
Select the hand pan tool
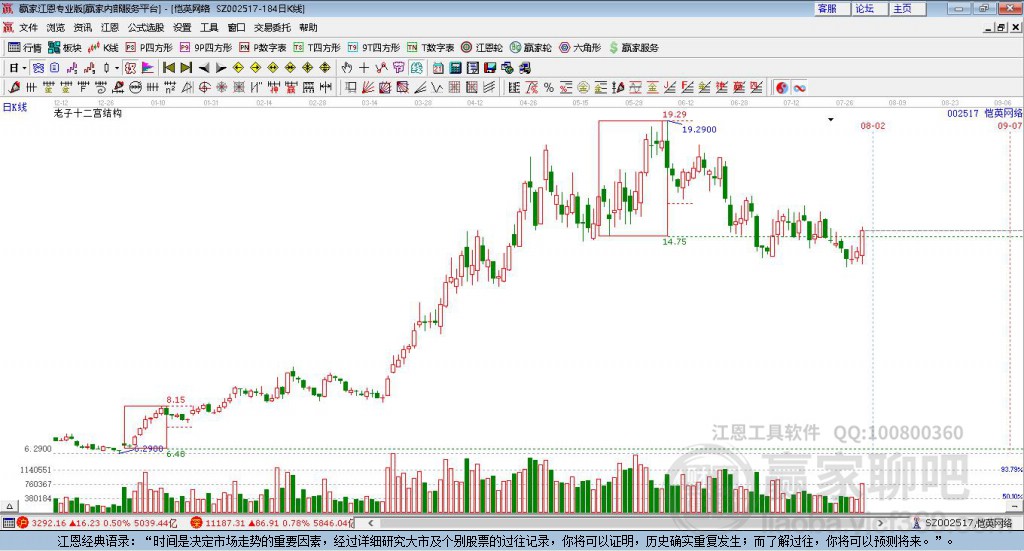pos(346,68)
